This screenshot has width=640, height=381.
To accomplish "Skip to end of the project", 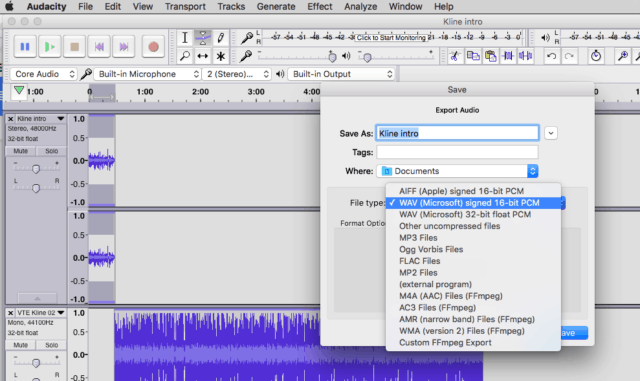I will 124,47.
